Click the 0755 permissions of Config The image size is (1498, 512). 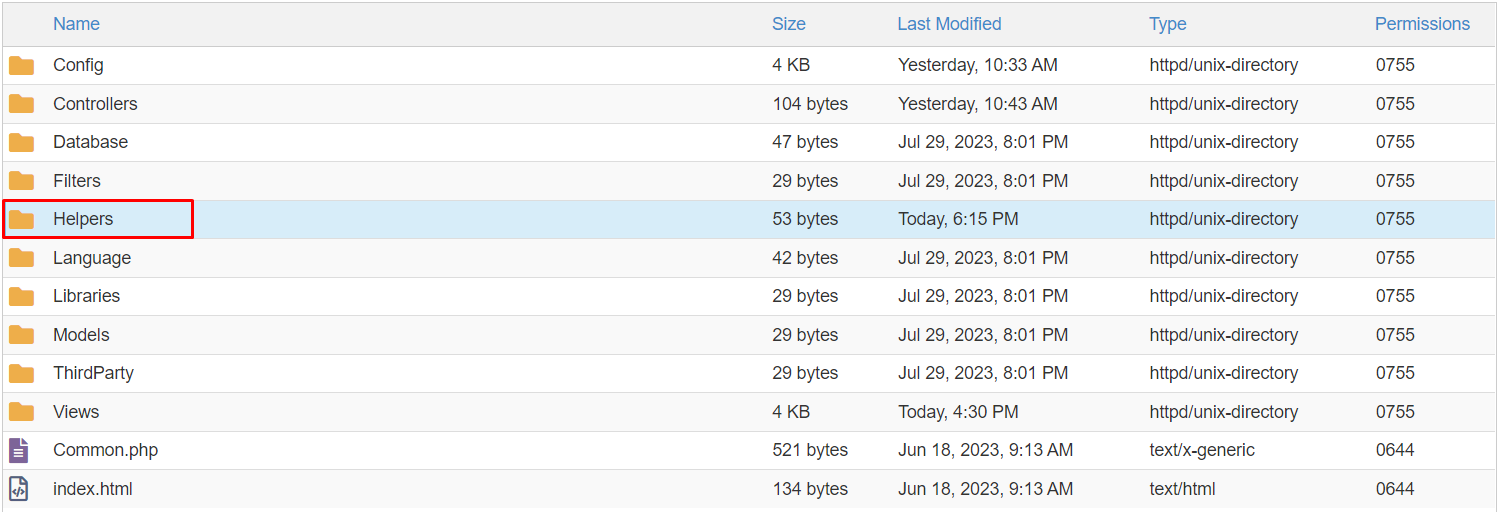coord(1395,65)
